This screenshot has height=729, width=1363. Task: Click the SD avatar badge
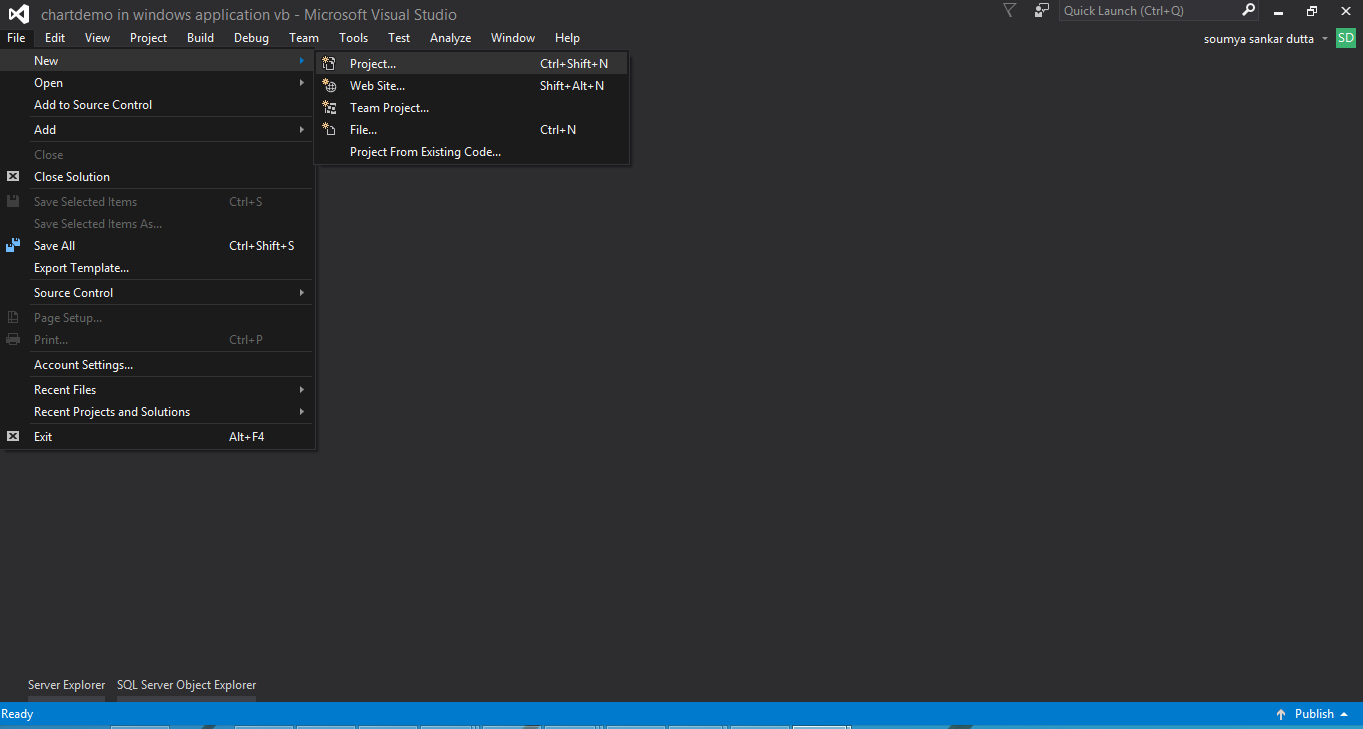(x=1345, y=38)
